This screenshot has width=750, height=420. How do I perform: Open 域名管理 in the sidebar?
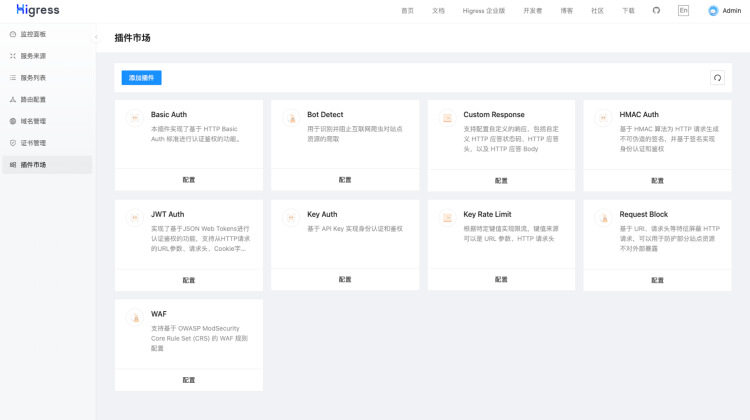(47, 121)
